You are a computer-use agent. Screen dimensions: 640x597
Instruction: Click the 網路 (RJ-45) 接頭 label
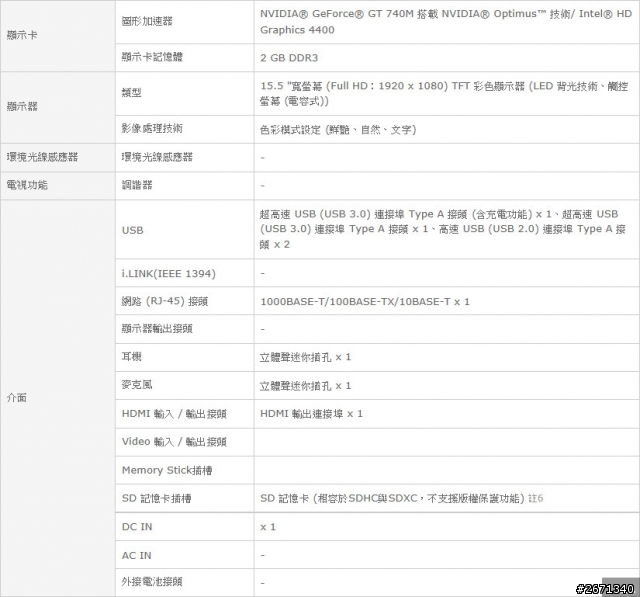pos(165,302)
